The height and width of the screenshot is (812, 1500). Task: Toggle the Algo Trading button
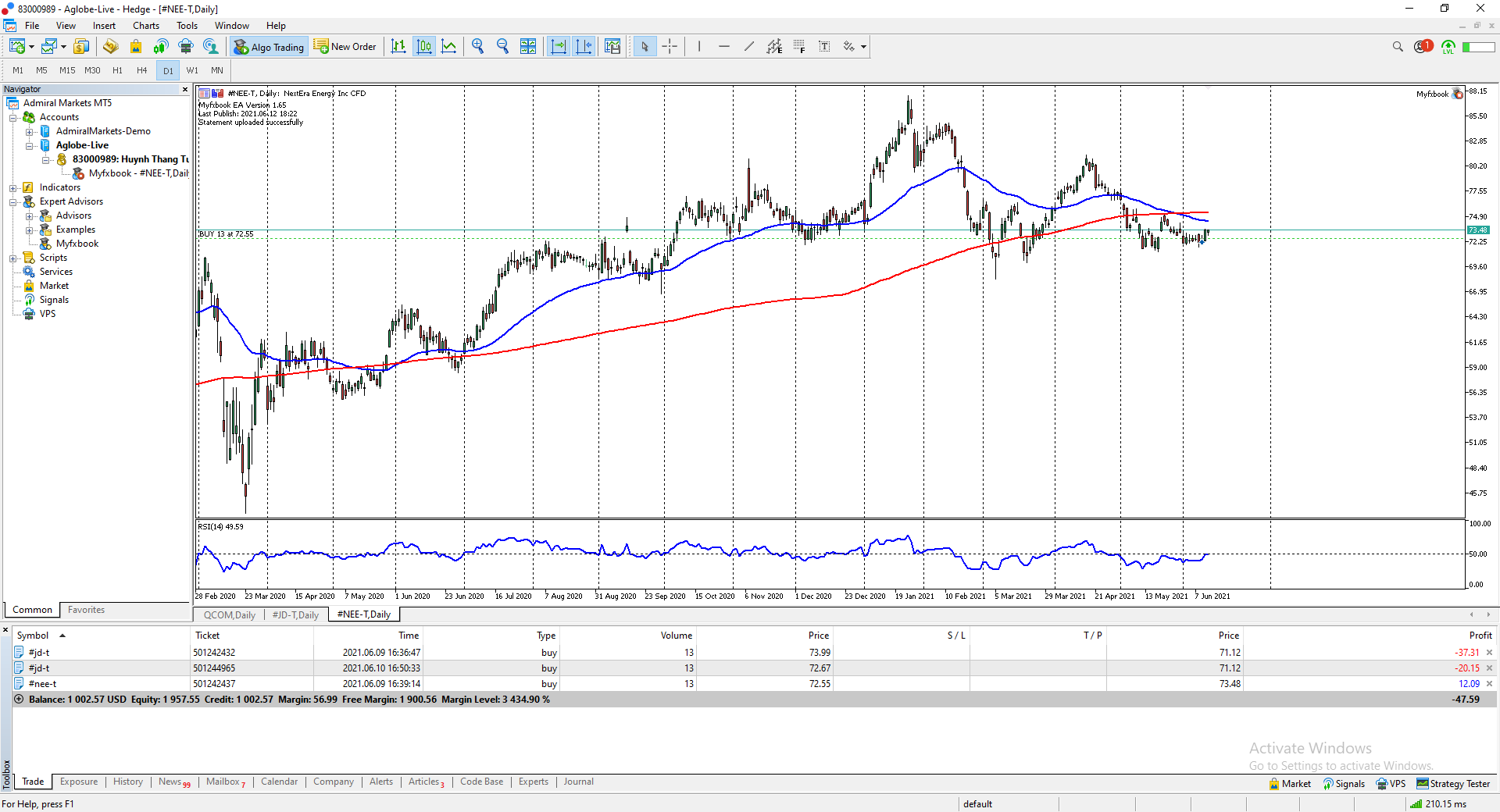click(270, 47)
